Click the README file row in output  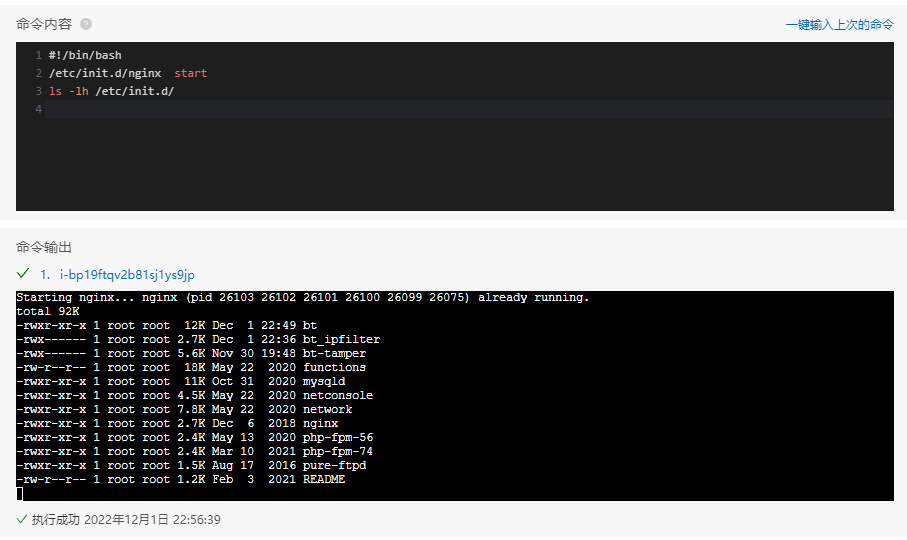click(180, 479)
